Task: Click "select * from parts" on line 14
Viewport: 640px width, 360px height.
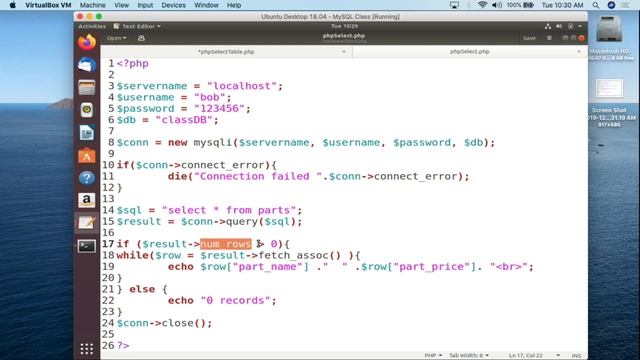Action: pyautogui.click(x=229, y=210)
